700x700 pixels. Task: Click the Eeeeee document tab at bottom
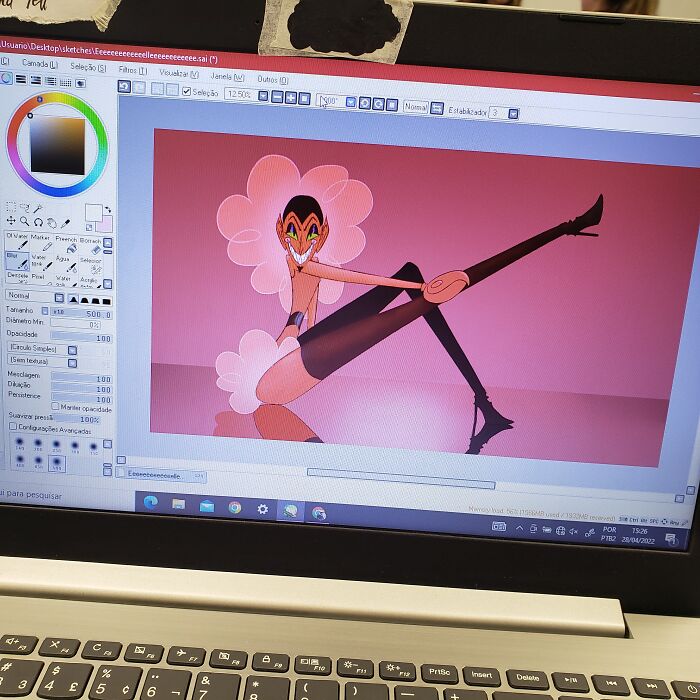click(x=158, y=475)
